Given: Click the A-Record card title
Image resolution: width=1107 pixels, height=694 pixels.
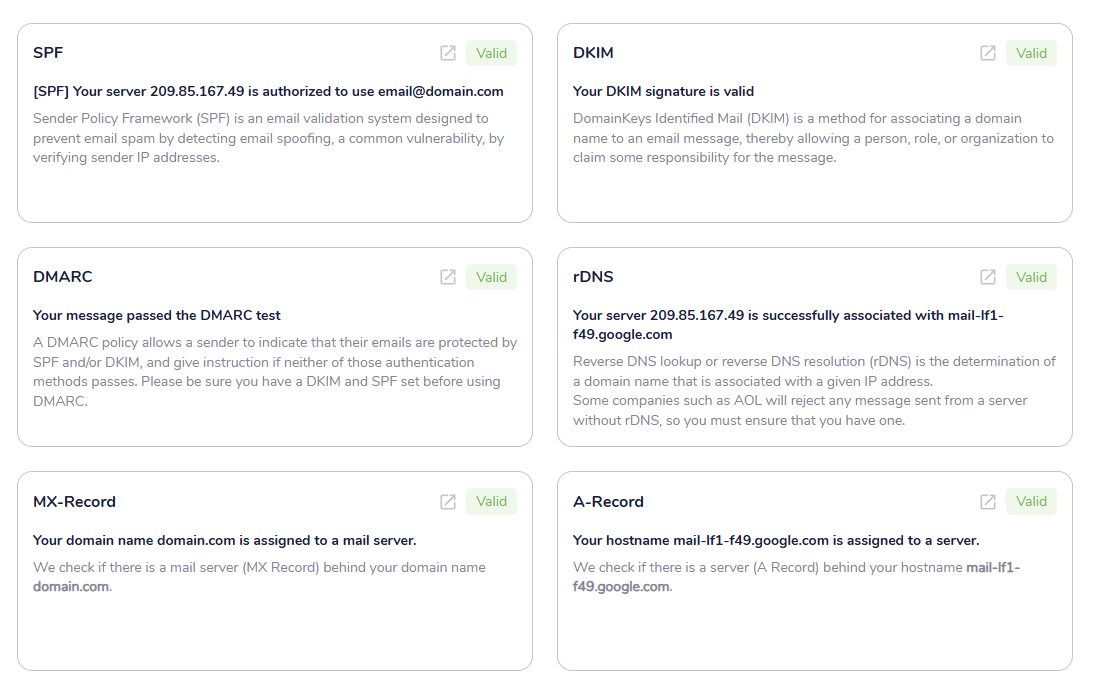Looking at the screenshot, I should 608,501.
